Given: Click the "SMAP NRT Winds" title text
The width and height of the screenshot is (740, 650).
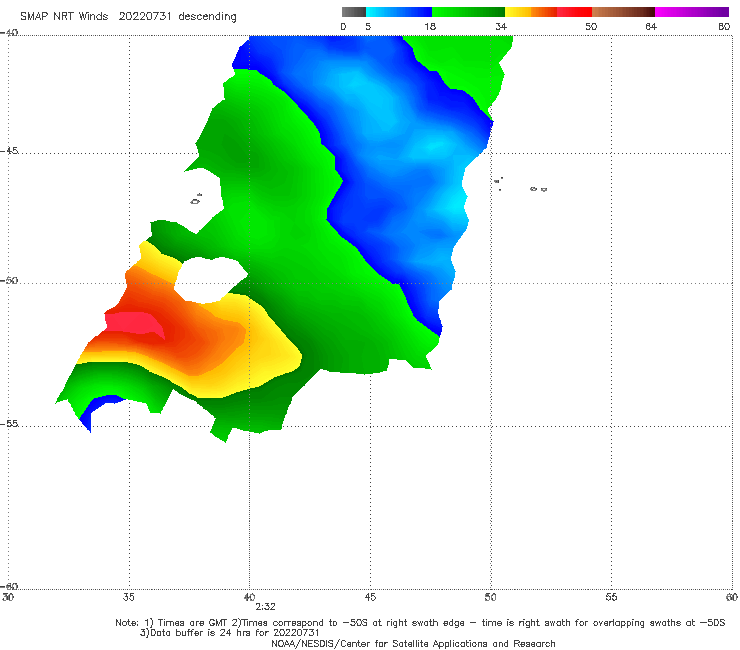Looking at the screenshot, I should pyautogui.click(x=64, y=17).
